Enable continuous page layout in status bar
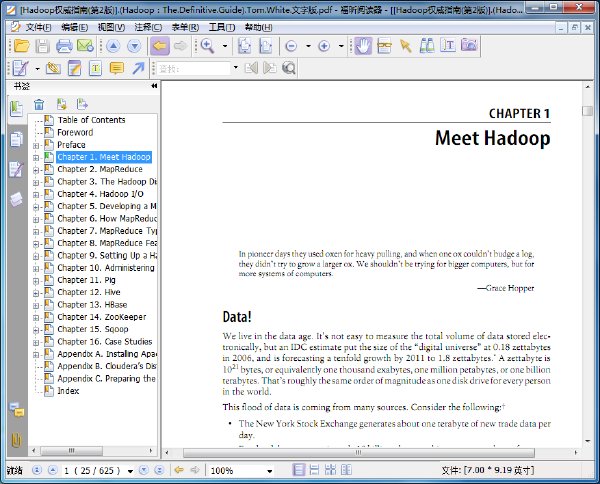Screen dimensions: 600x484 pyautogui.click(x=314, y=470)
